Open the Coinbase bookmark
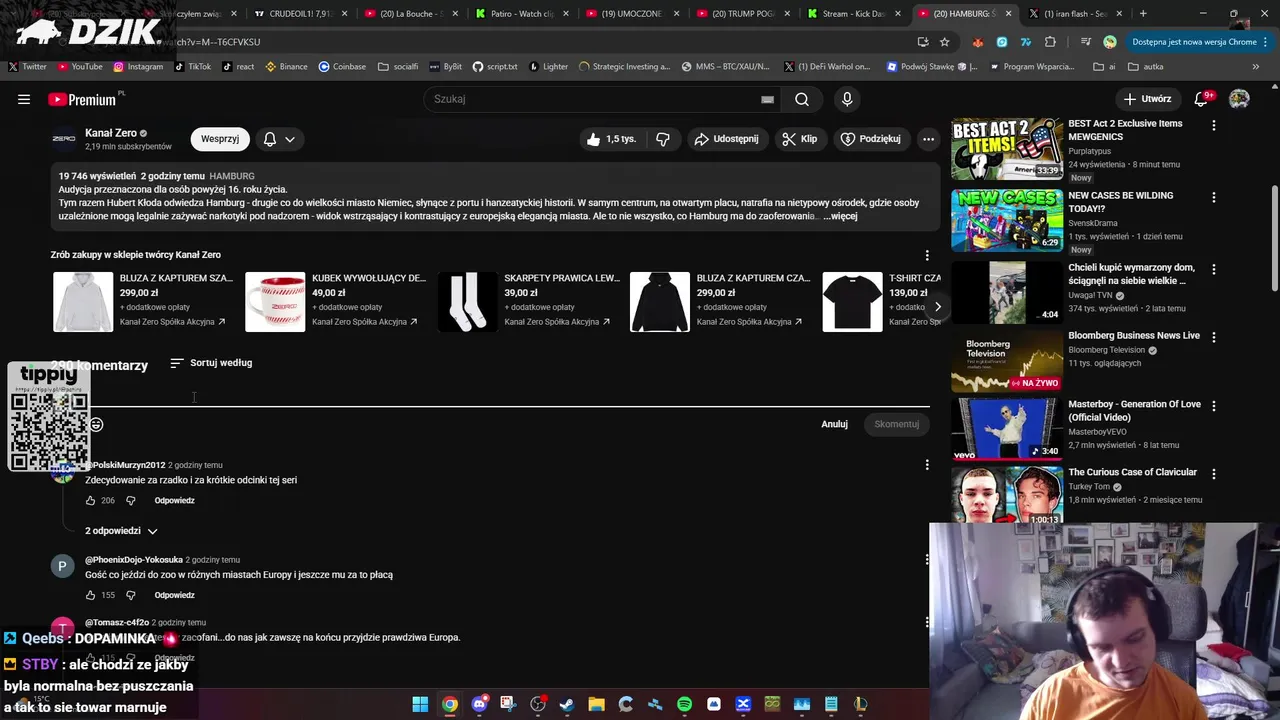Image resolution: width=1280 pixels, height=720 pixels. pyautogui.click(x=342, y=67)
